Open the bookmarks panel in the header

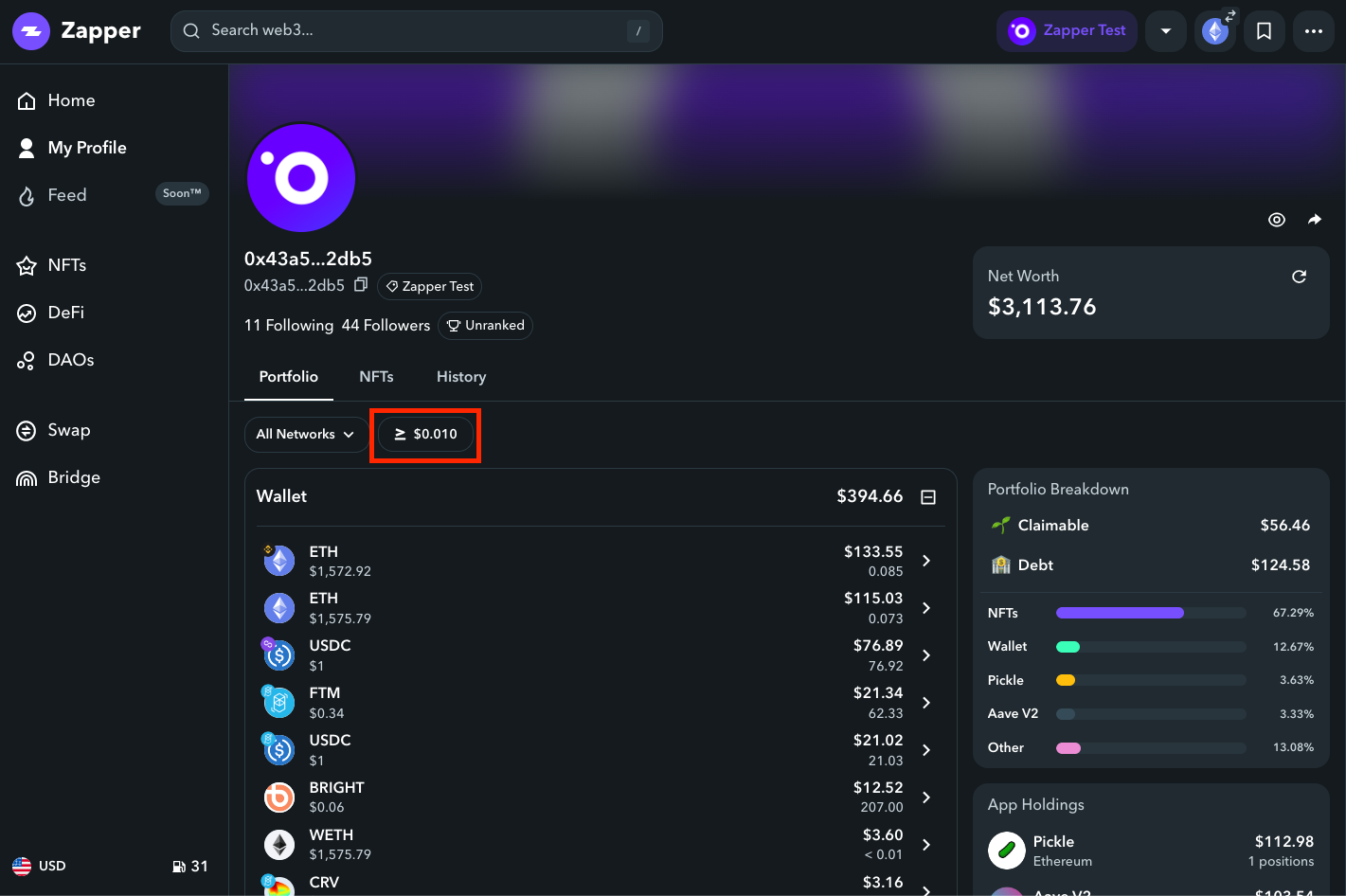(x=1264, y=30)
